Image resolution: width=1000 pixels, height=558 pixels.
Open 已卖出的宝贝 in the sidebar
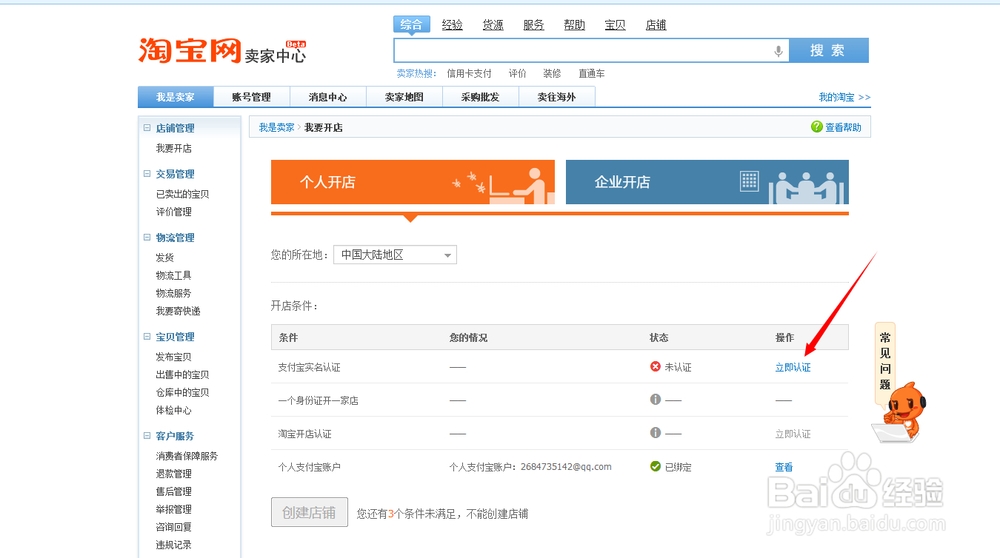pos(182,194)
